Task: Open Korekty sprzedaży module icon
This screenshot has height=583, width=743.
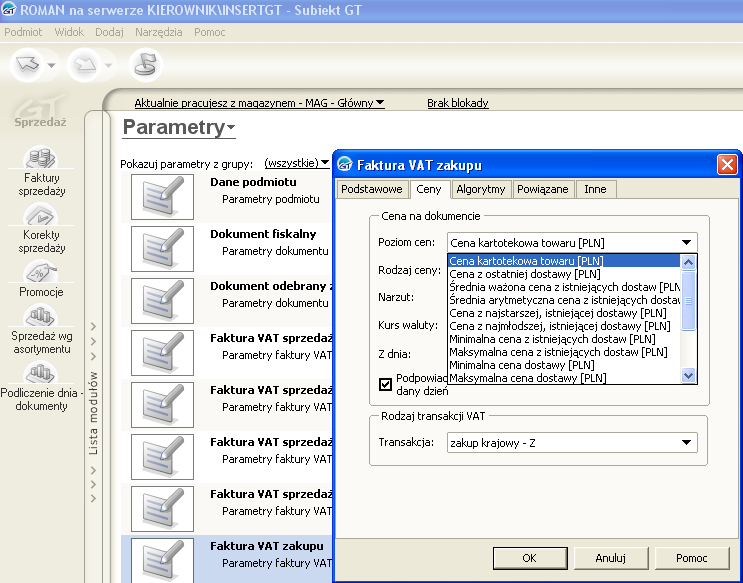Action: click(x=41, y=215)
